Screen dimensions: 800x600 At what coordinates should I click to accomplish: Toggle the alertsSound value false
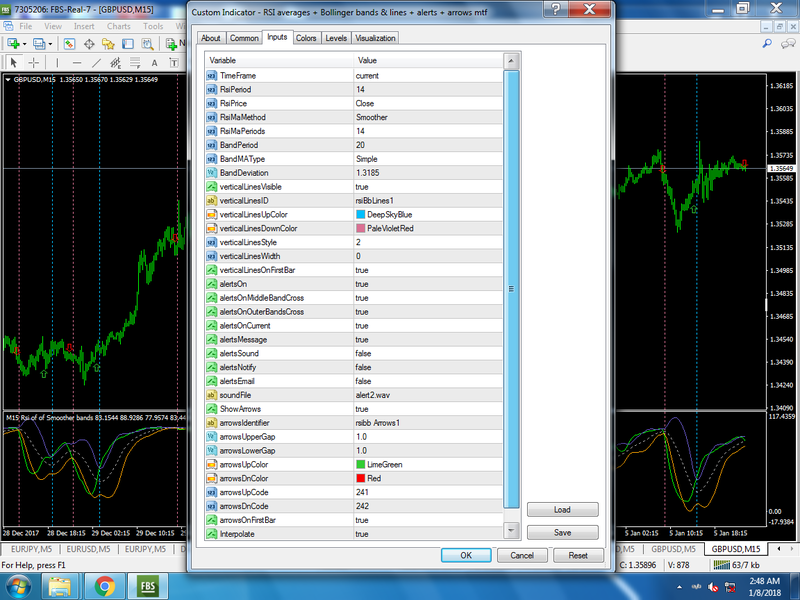428,353
